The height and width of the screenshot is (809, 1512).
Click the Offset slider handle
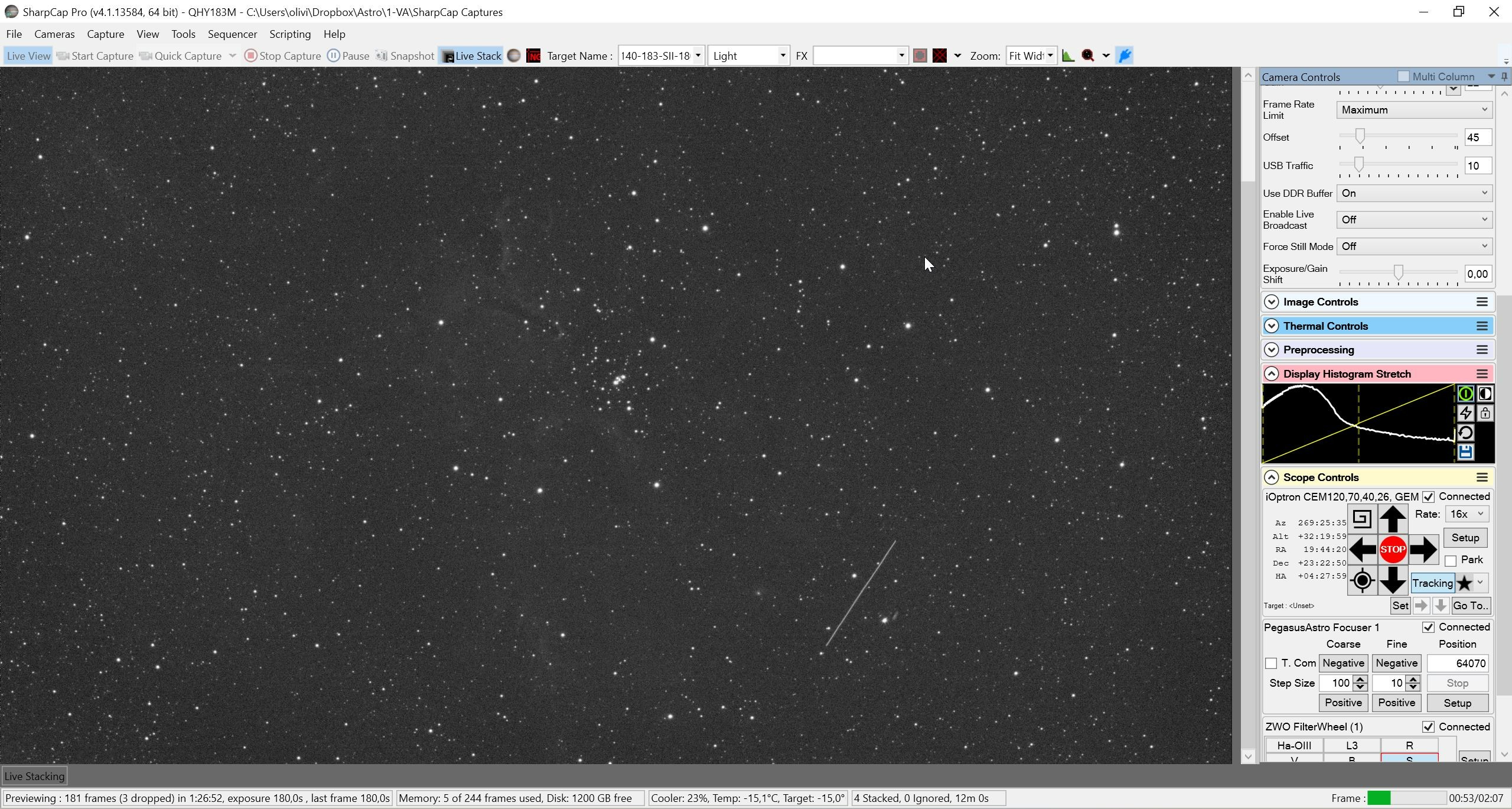point(1360,137)
